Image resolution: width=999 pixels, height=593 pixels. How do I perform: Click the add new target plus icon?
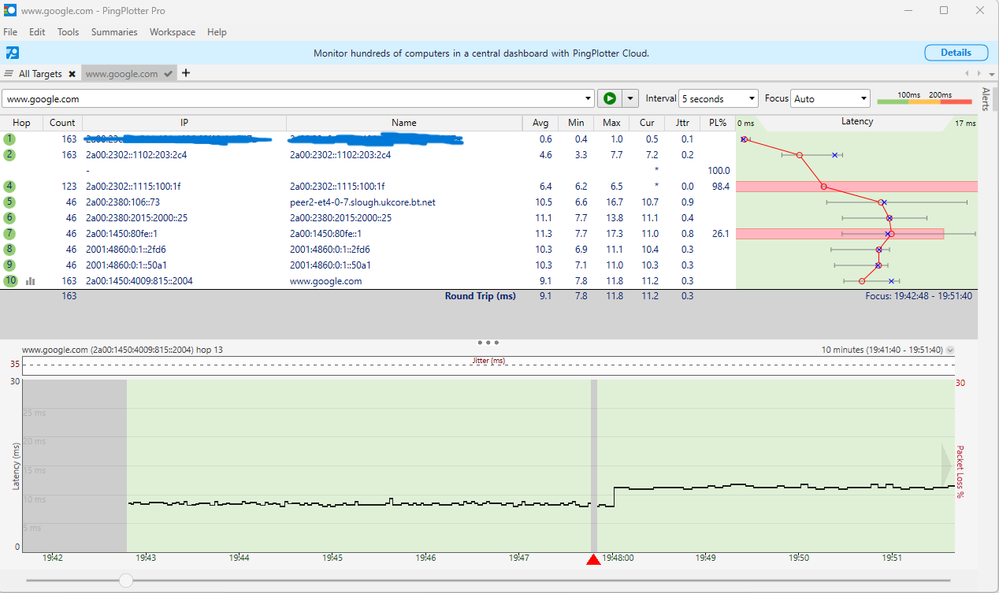pyautogui.click(x=186, y=73)
